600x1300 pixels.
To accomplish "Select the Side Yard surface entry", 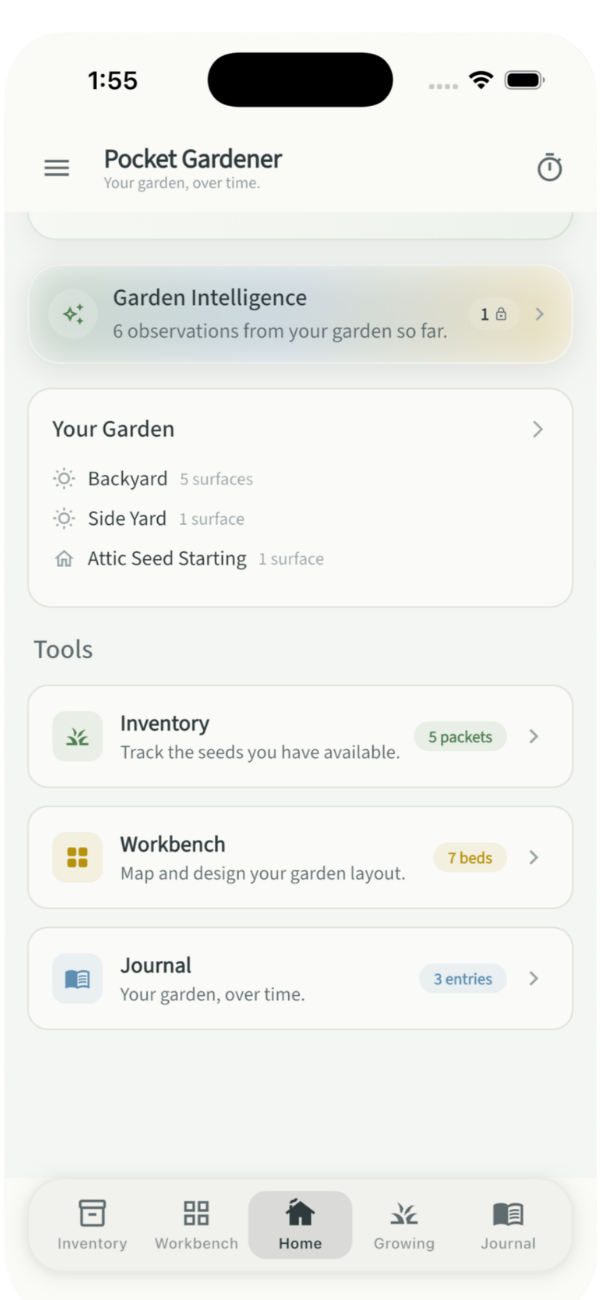I will coord(126,518).
